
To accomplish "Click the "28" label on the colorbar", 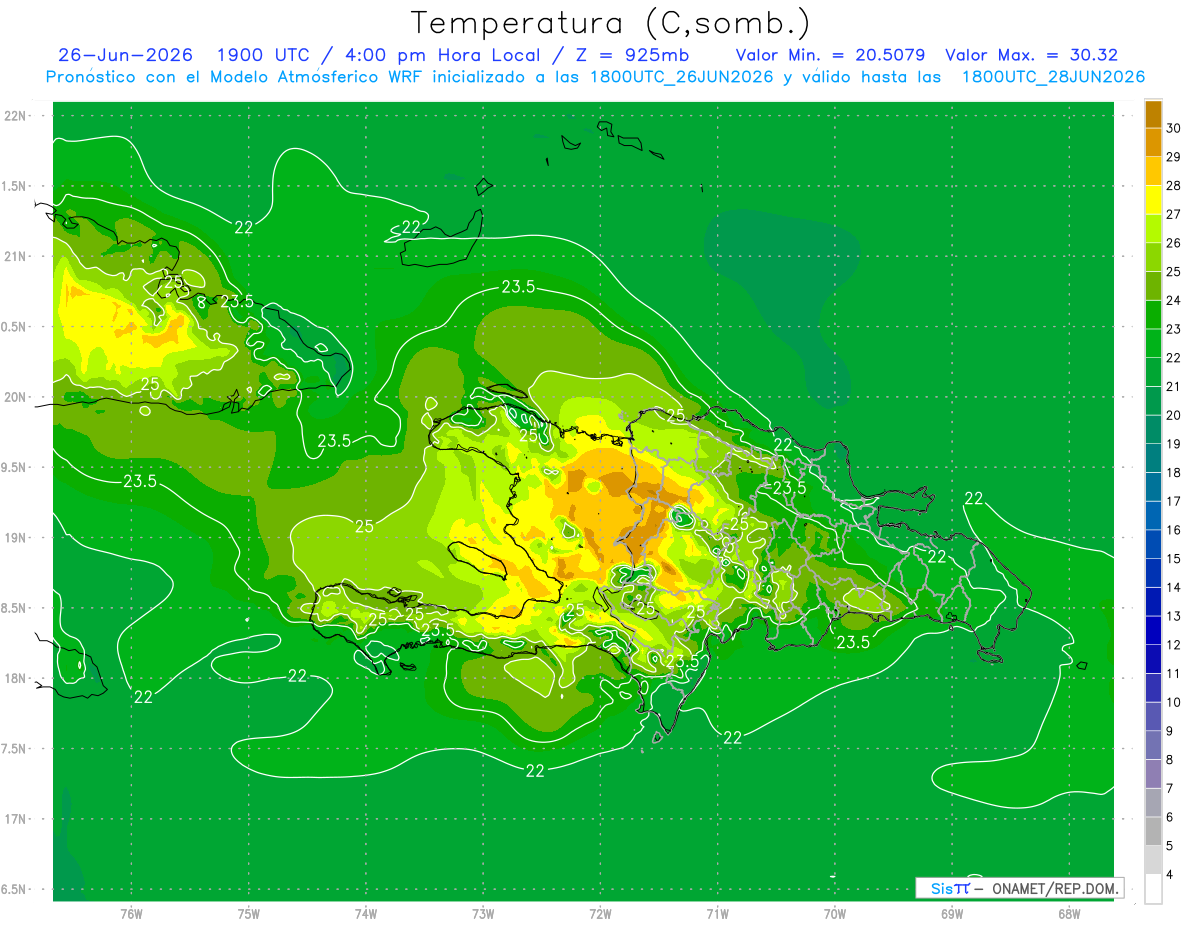I will [x=1174, y=185].
